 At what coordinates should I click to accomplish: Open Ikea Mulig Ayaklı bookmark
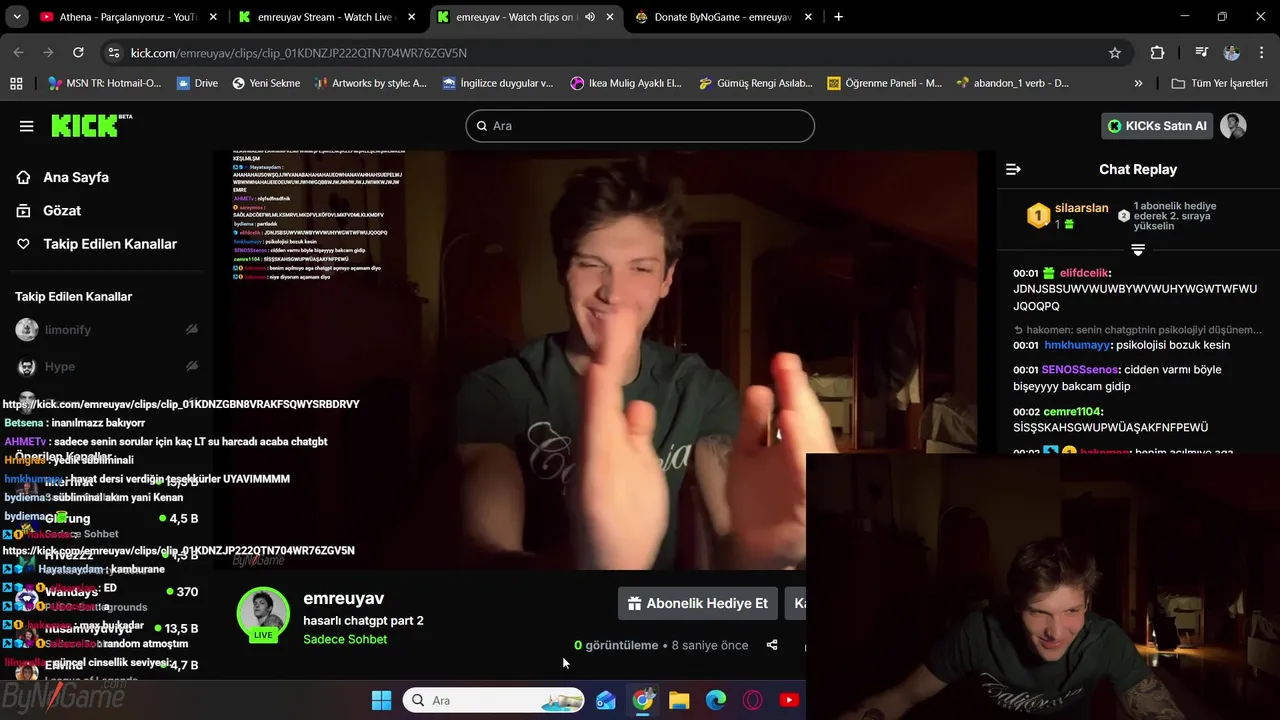click(x=626, y=83)
